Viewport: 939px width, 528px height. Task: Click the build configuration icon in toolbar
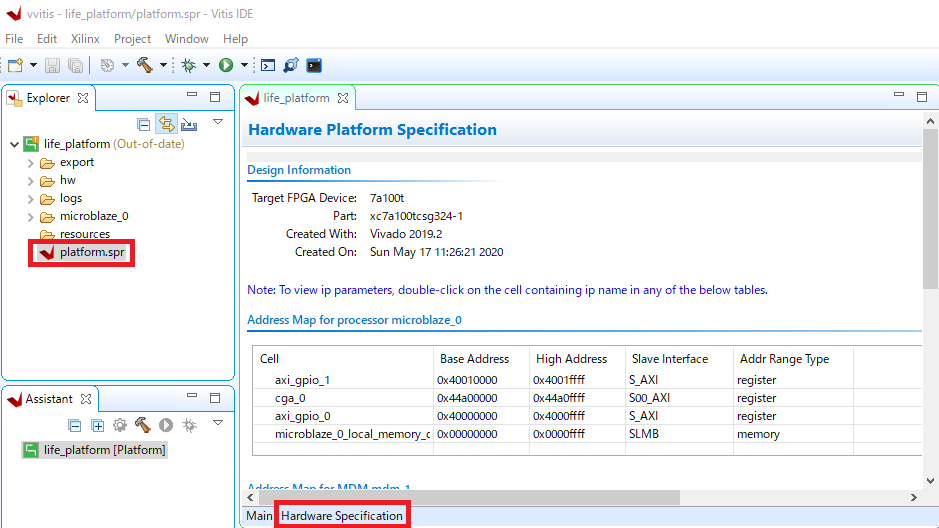[x=107, y=65]
